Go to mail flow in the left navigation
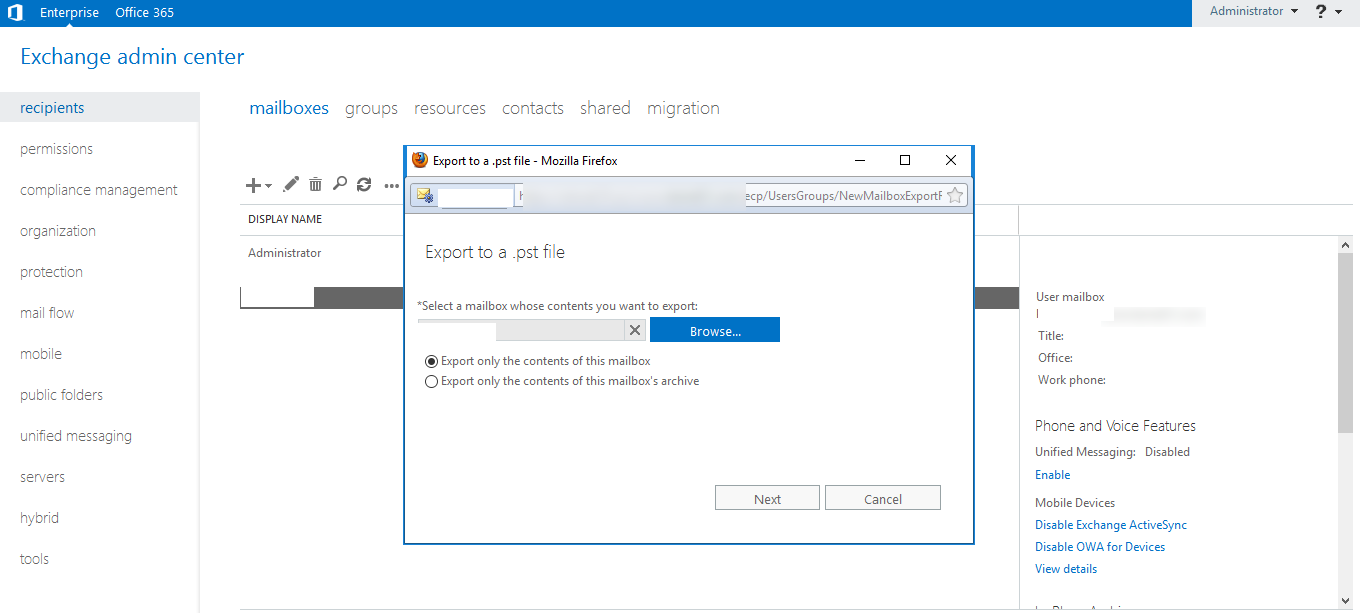The image size is (1360, 613). pos(47,313)
